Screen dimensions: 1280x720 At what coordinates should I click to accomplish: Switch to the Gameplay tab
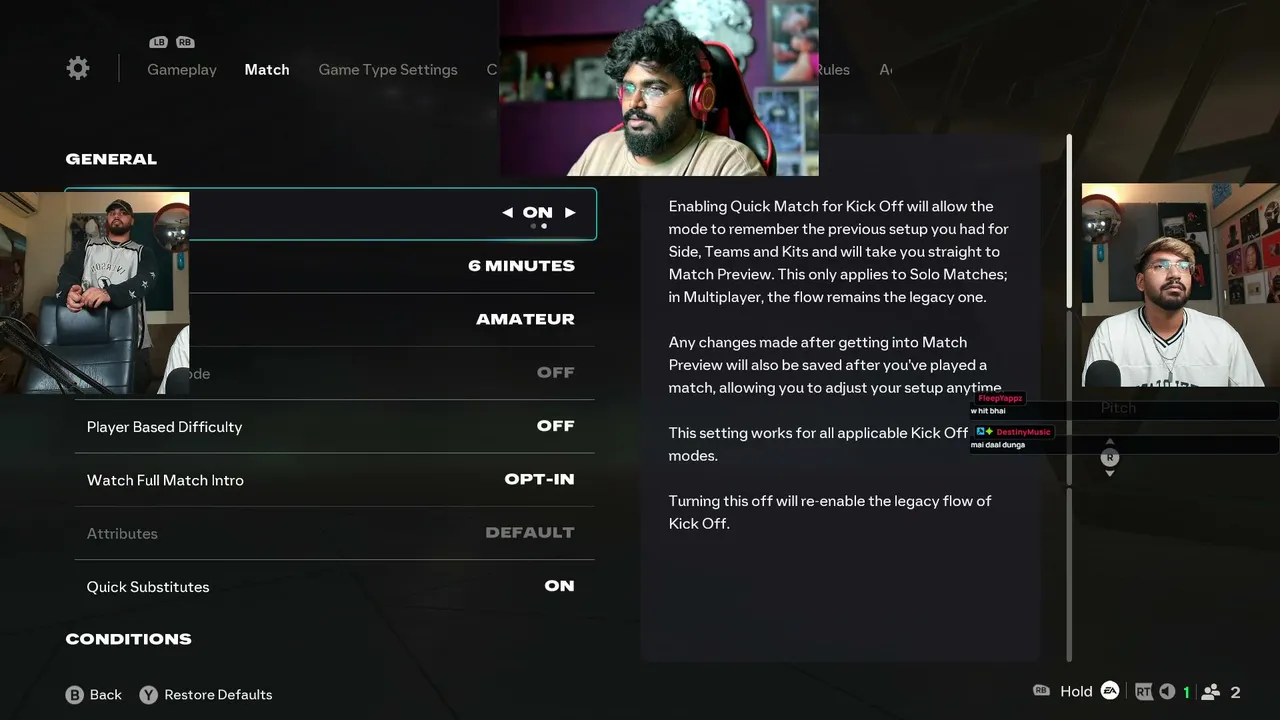tap(182, 70)
